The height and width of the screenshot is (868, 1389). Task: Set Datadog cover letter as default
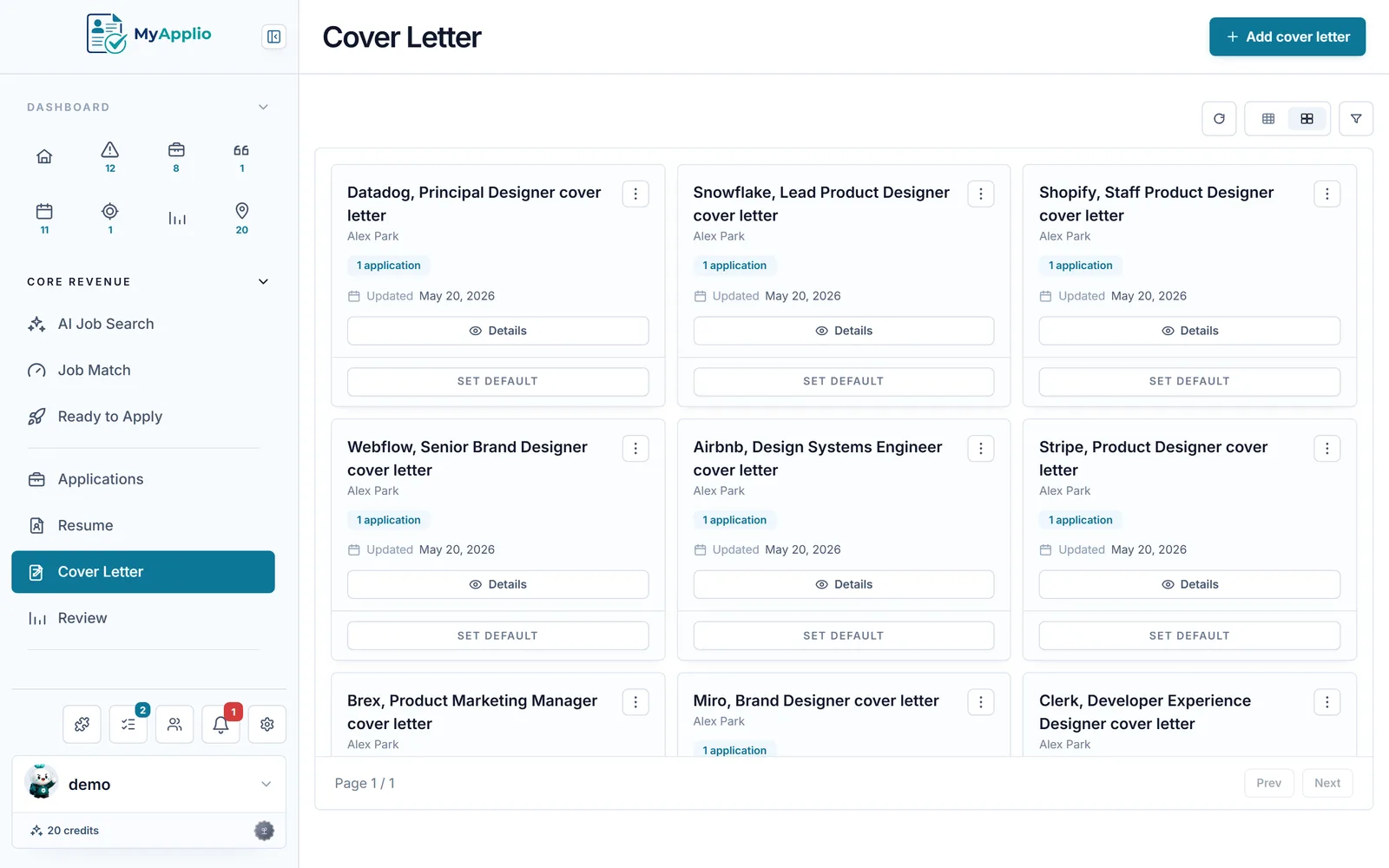497,381
